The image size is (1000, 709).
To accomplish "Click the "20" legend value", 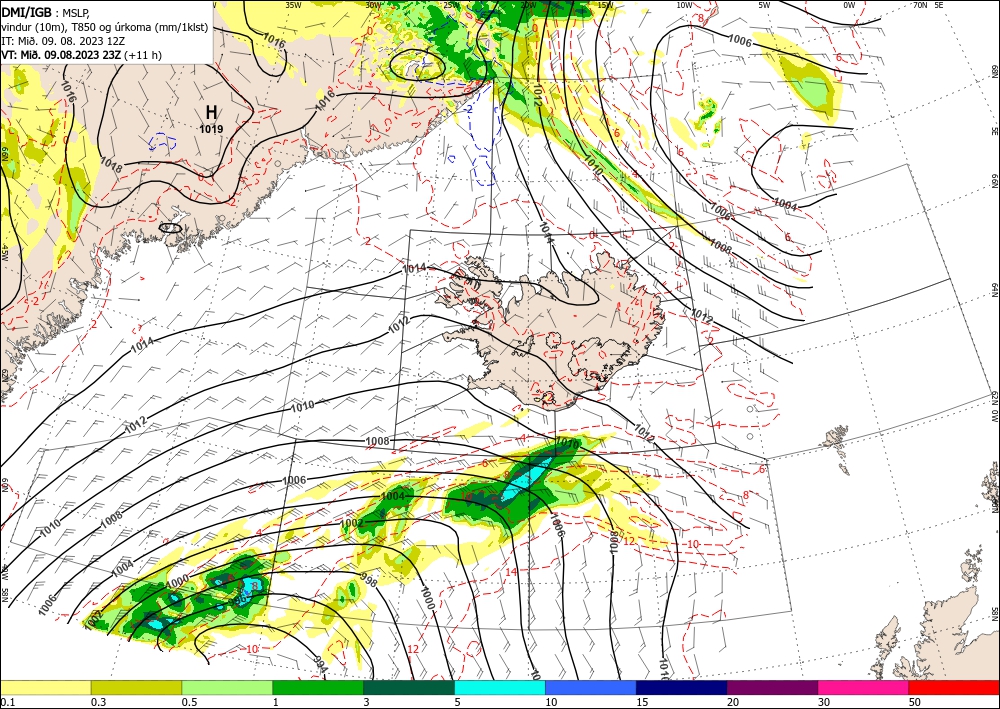I will [733, 702].
